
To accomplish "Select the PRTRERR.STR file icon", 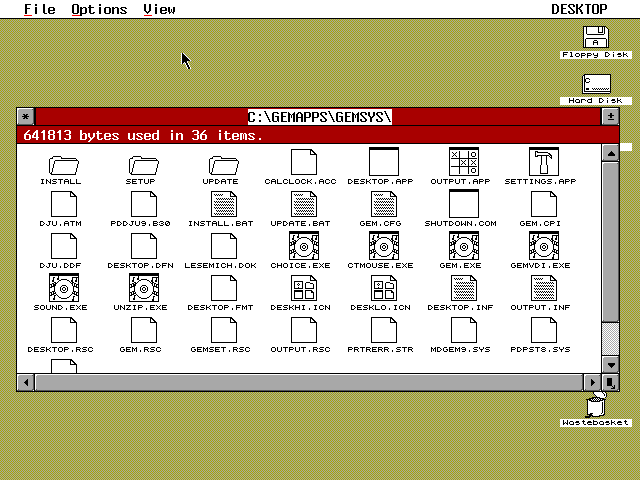I will (x=384, y=330).
